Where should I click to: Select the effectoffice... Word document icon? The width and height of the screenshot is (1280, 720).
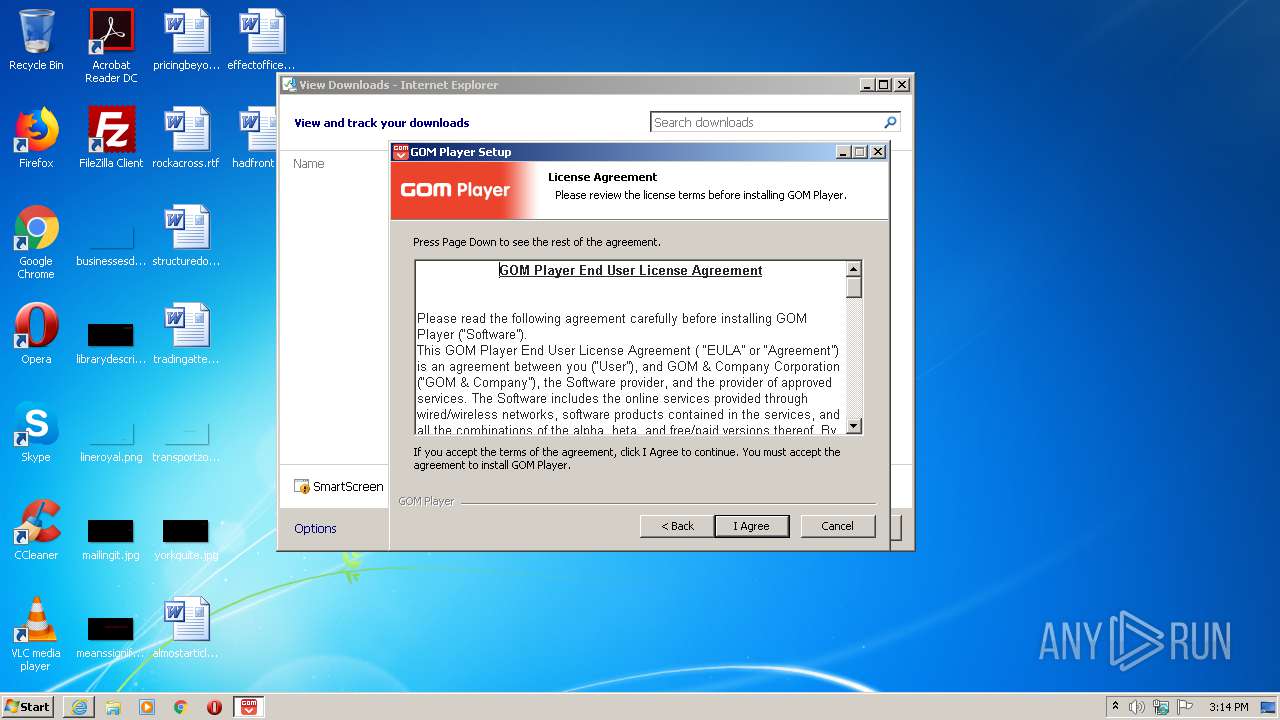261,40
